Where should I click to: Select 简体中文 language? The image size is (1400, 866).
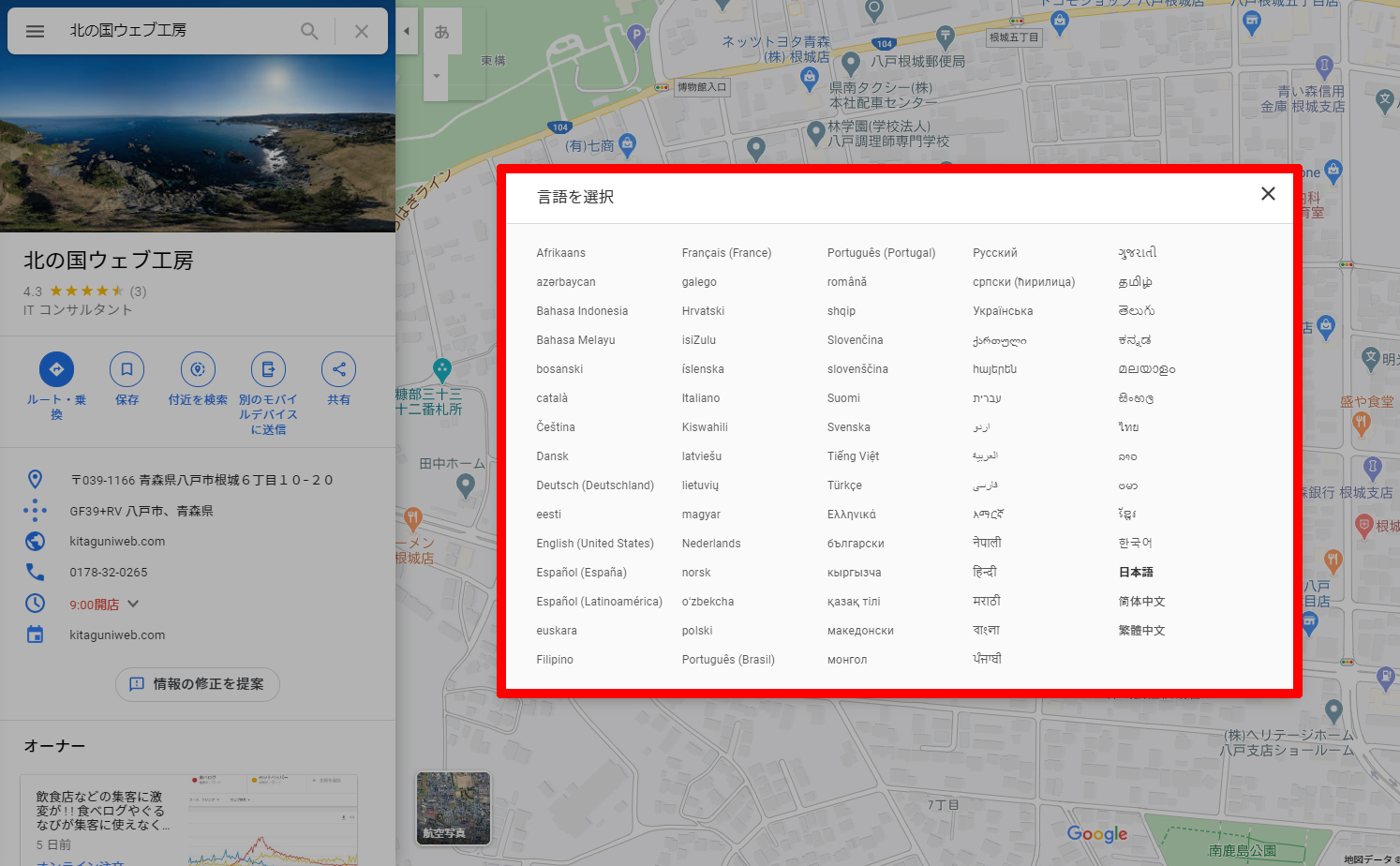[1141, 602]
